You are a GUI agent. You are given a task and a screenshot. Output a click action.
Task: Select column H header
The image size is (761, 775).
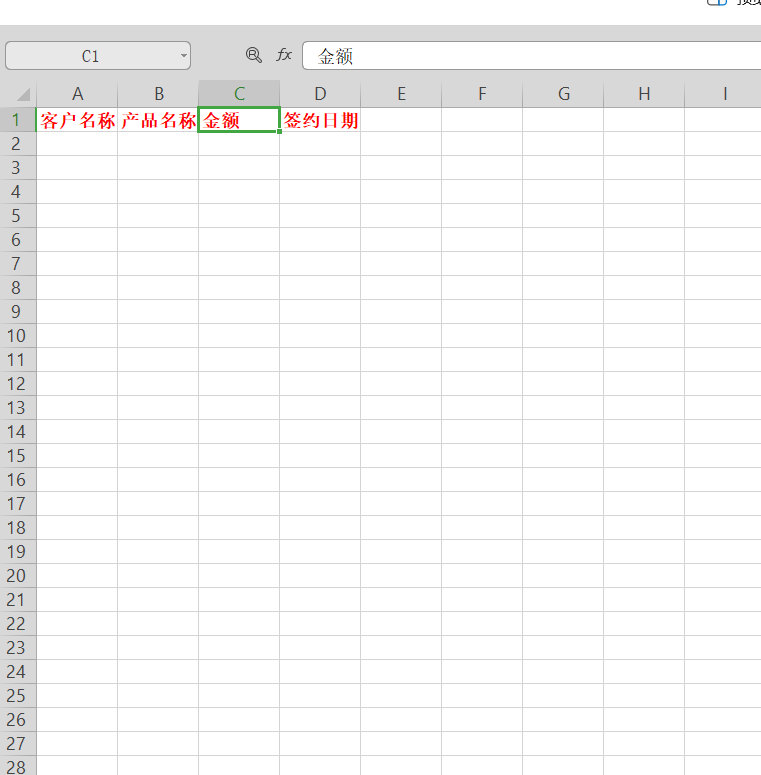point(644,94)
